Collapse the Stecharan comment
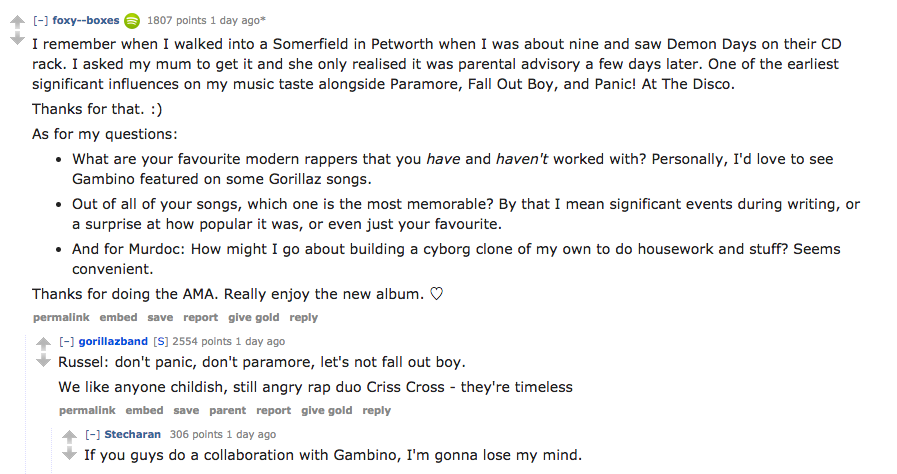Viewport: 897px width, 474px height. point(93,434)
